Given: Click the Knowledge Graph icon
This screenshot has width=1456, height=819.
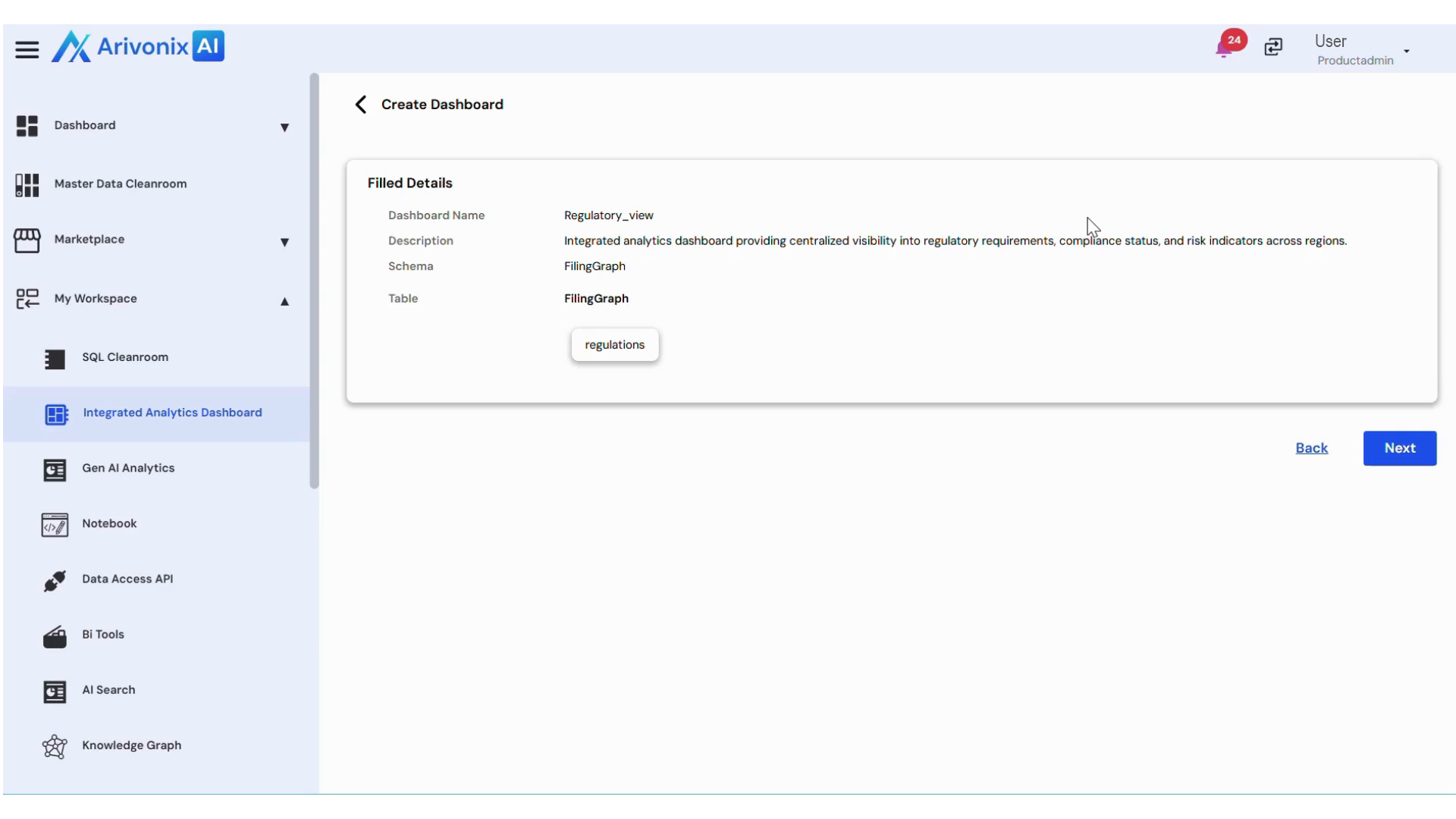Looking at the screenshot, I should click(x=55, y=746).
